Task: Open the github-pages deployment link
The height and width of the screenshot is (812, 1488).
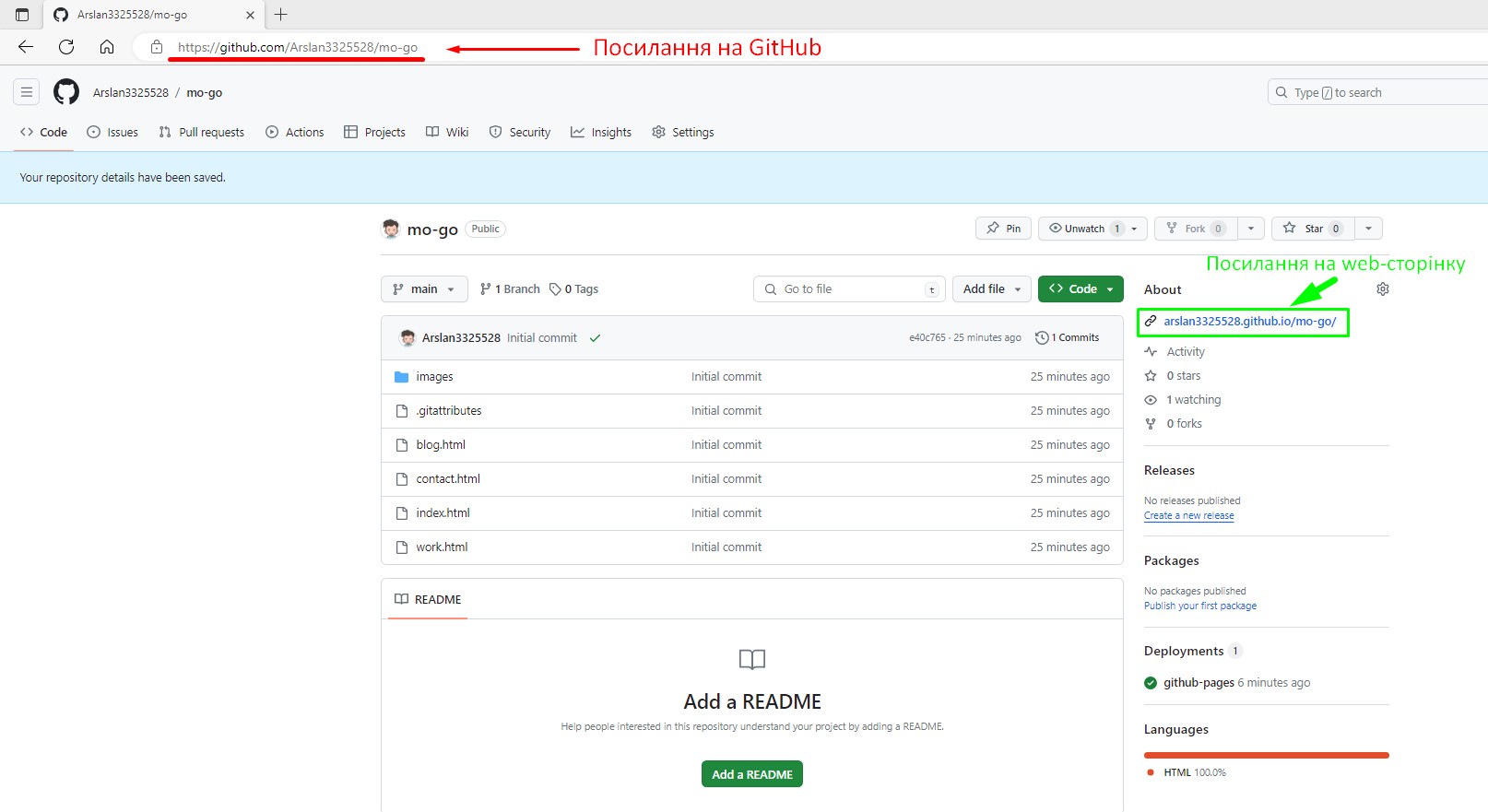Action: pos(1199,683)
